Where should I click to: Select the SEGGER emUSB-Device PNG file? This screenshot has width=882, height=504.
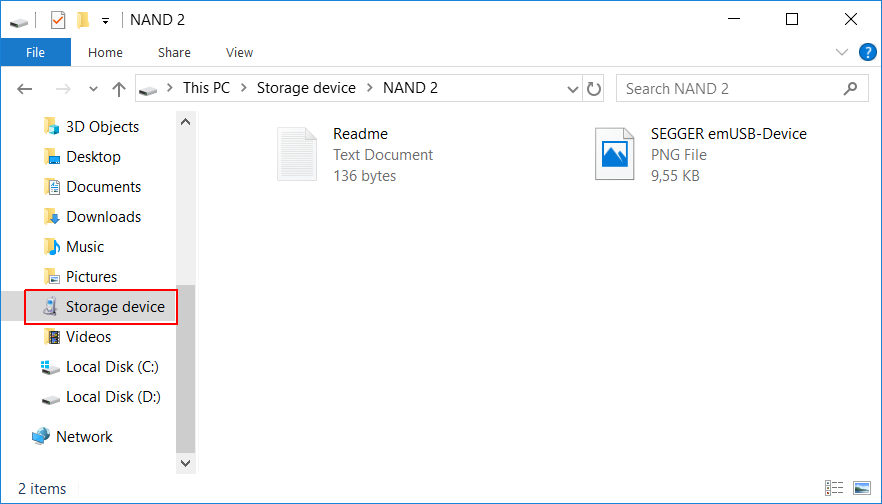pyautogui.click(x=700, y=154)
